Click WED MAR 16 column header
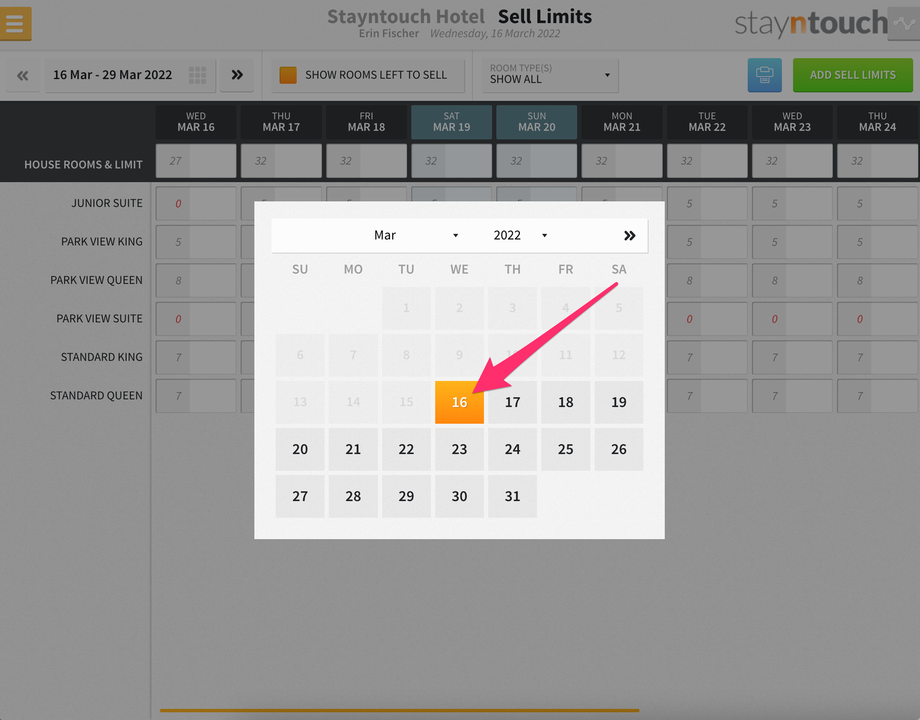Screen dimensions: 920x720 pos(196,122)
